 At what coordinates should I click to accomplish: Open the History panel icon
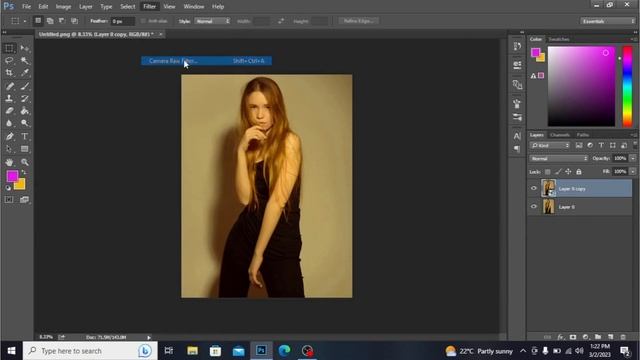pyautogui.click(x=517, y=46)
